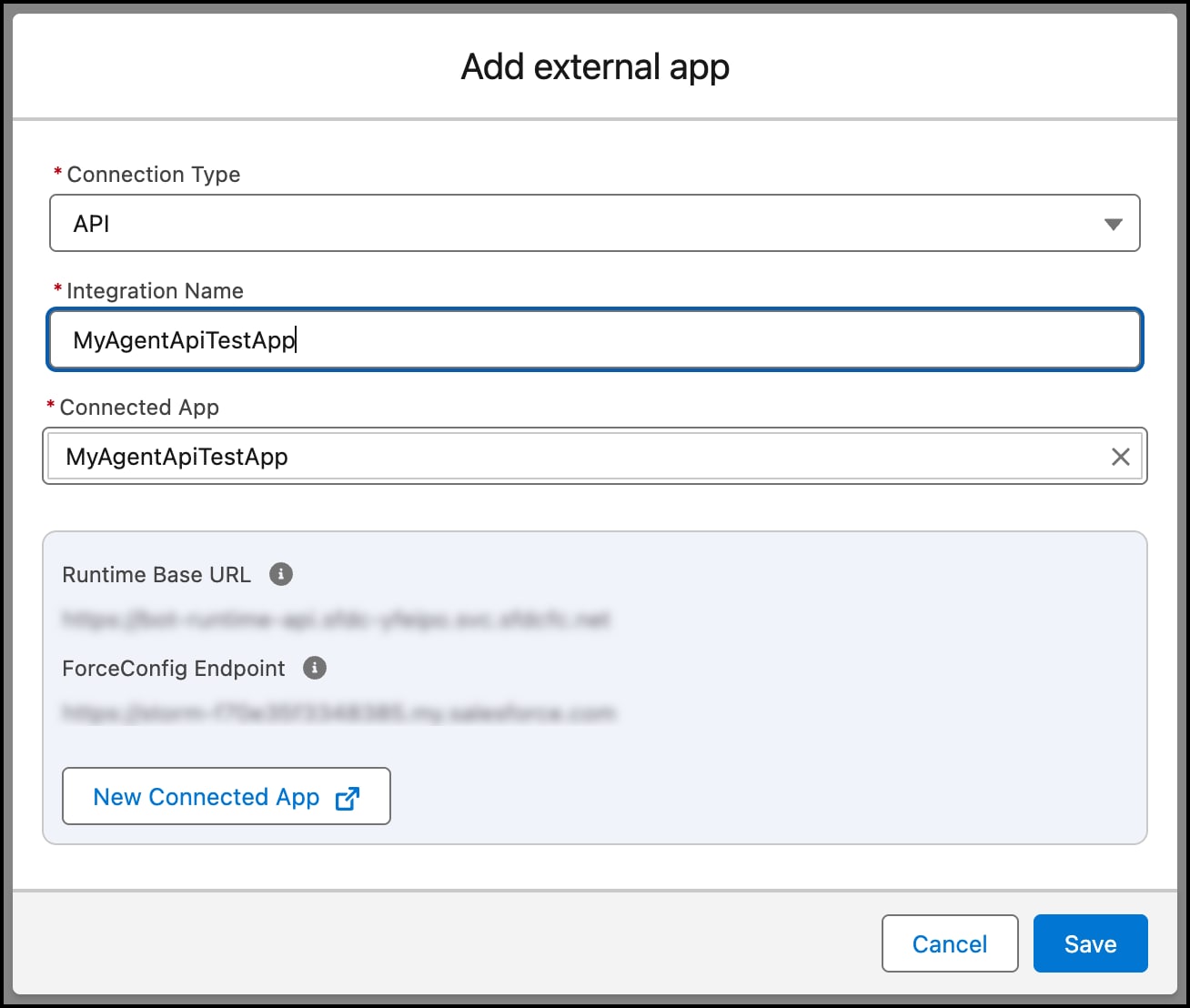Click the Add external app dialog title

point(595,67)
